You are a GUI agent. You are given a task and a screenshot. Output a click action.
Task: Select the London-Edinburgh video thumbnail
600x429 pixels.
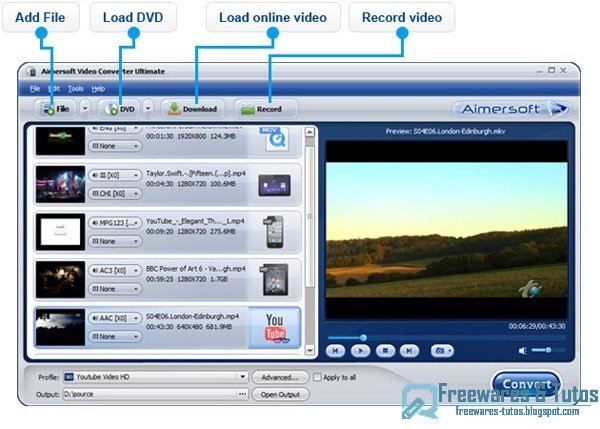(60, 327)
